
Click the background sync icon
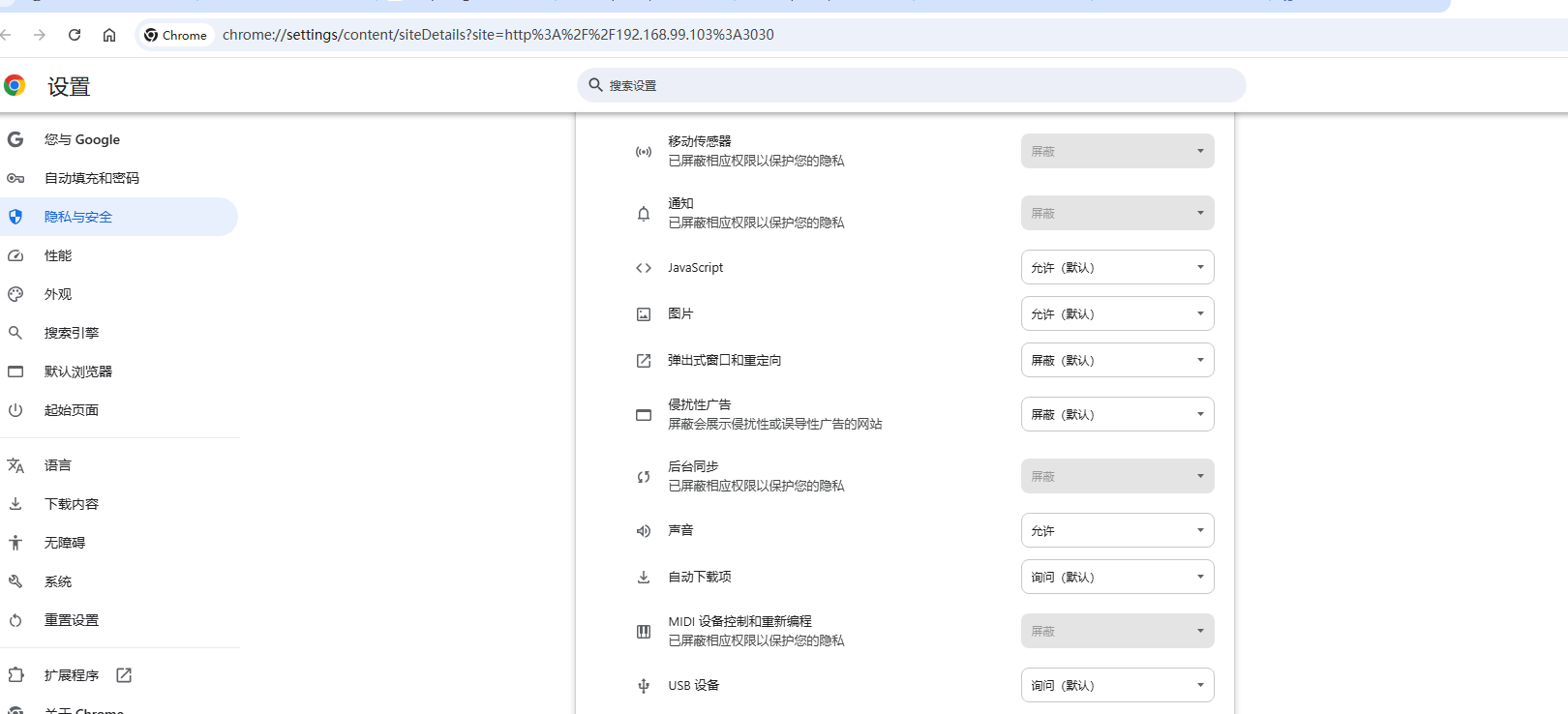click(x=644, y=477)
